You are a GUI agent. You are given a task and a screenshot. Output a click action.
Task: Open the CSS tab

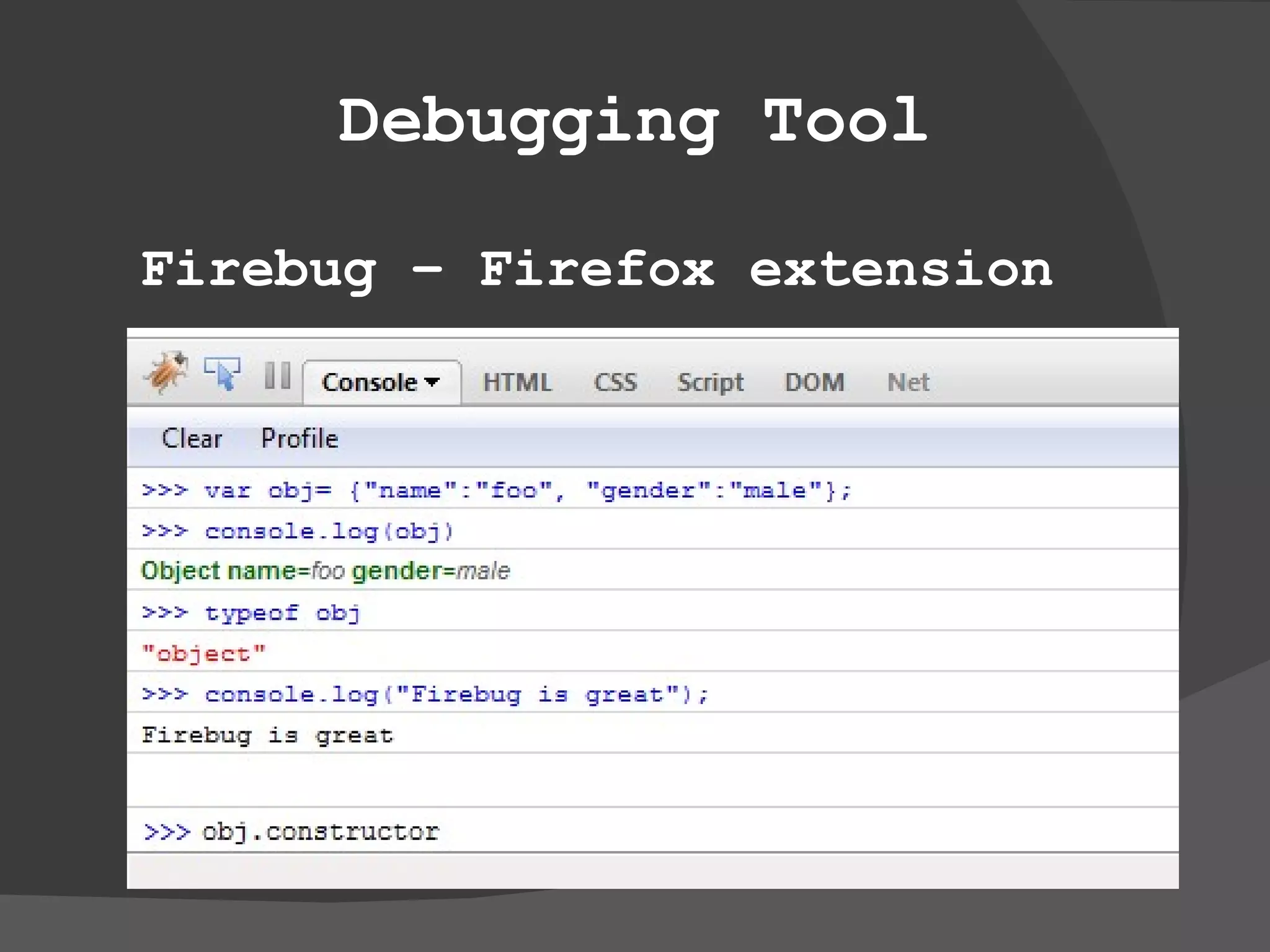click(x=615, y=382)
